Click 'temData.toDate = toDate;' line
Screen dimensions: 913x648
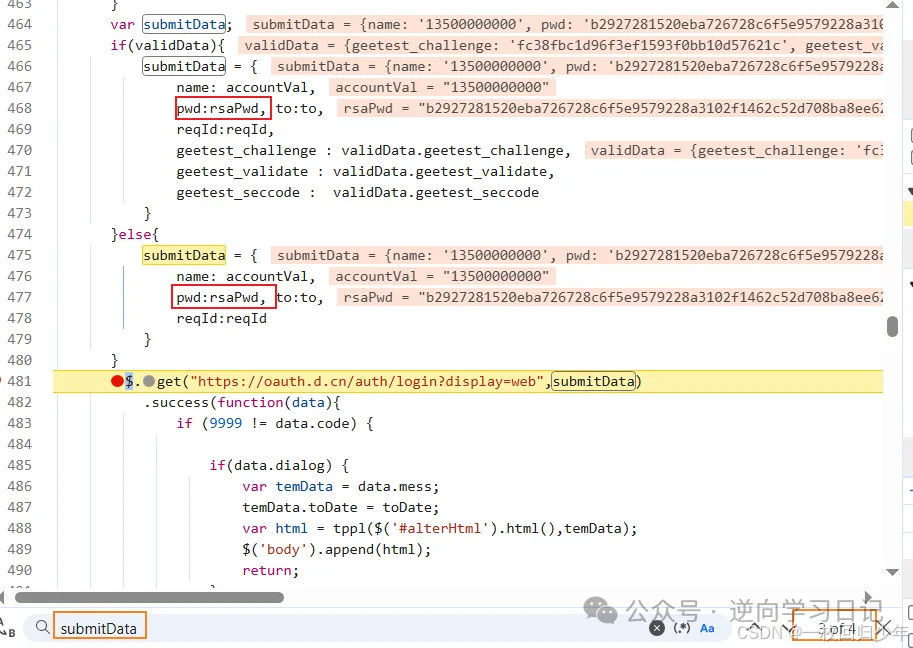[x=341, y=507]
